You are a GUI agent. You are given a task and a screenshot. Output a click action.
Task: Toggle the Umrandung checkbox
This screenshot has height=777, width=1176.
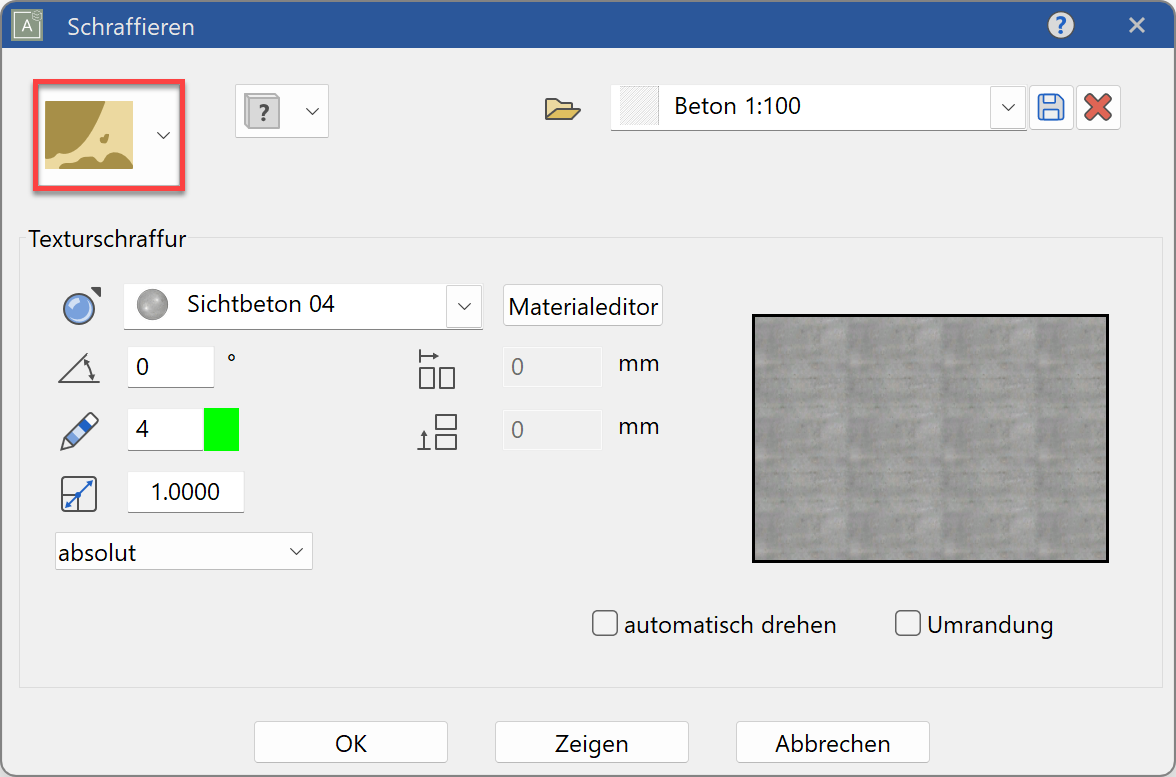908,624
